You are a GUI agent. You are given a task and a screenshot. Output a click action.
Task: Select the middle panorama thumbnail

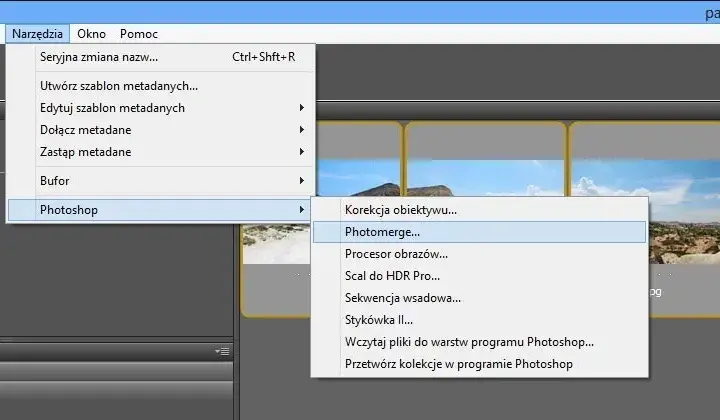click(485, 178)
